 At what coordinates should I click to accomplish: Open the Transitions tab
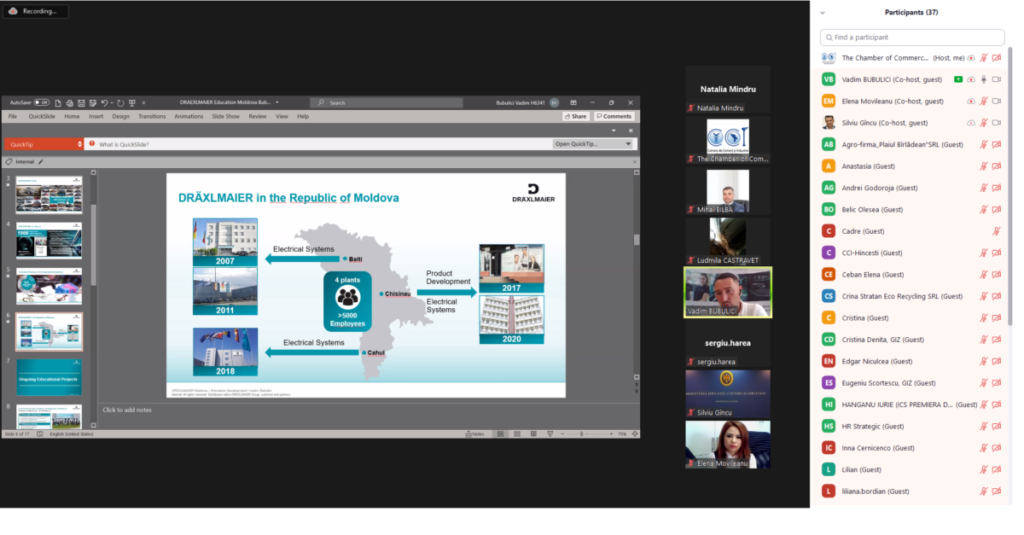coord(152,116)
